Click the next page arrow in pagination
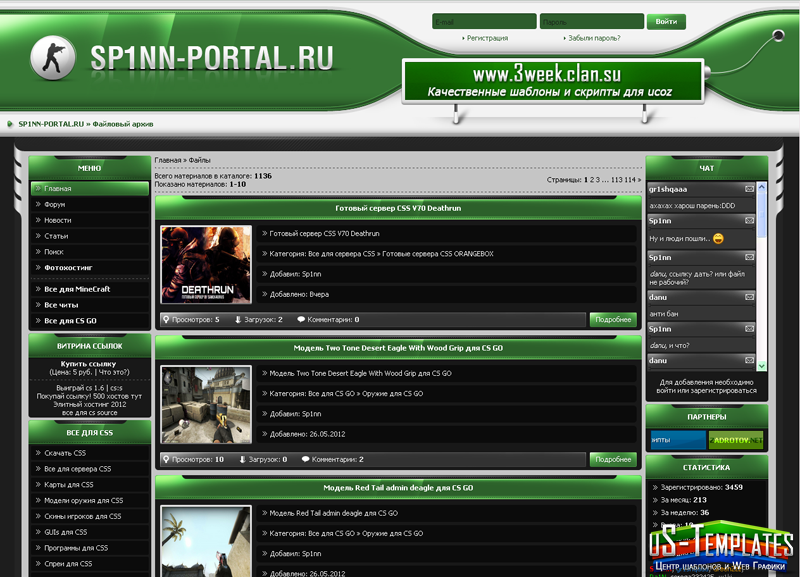 [639, 180]
